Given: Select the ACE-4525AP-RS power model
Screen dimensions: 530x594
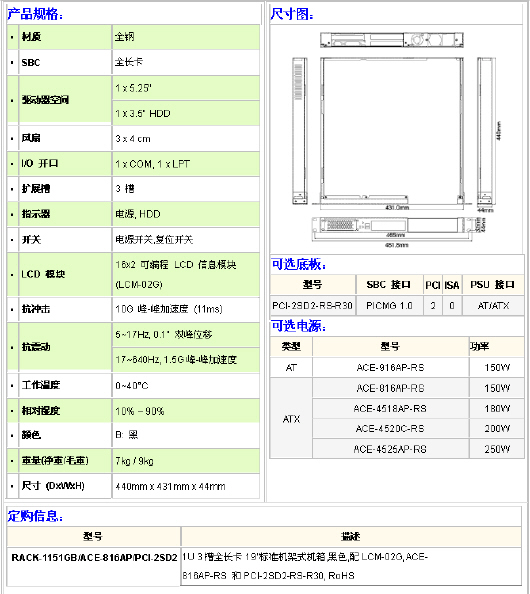Looking at the screenshot, I should (391, 449).
